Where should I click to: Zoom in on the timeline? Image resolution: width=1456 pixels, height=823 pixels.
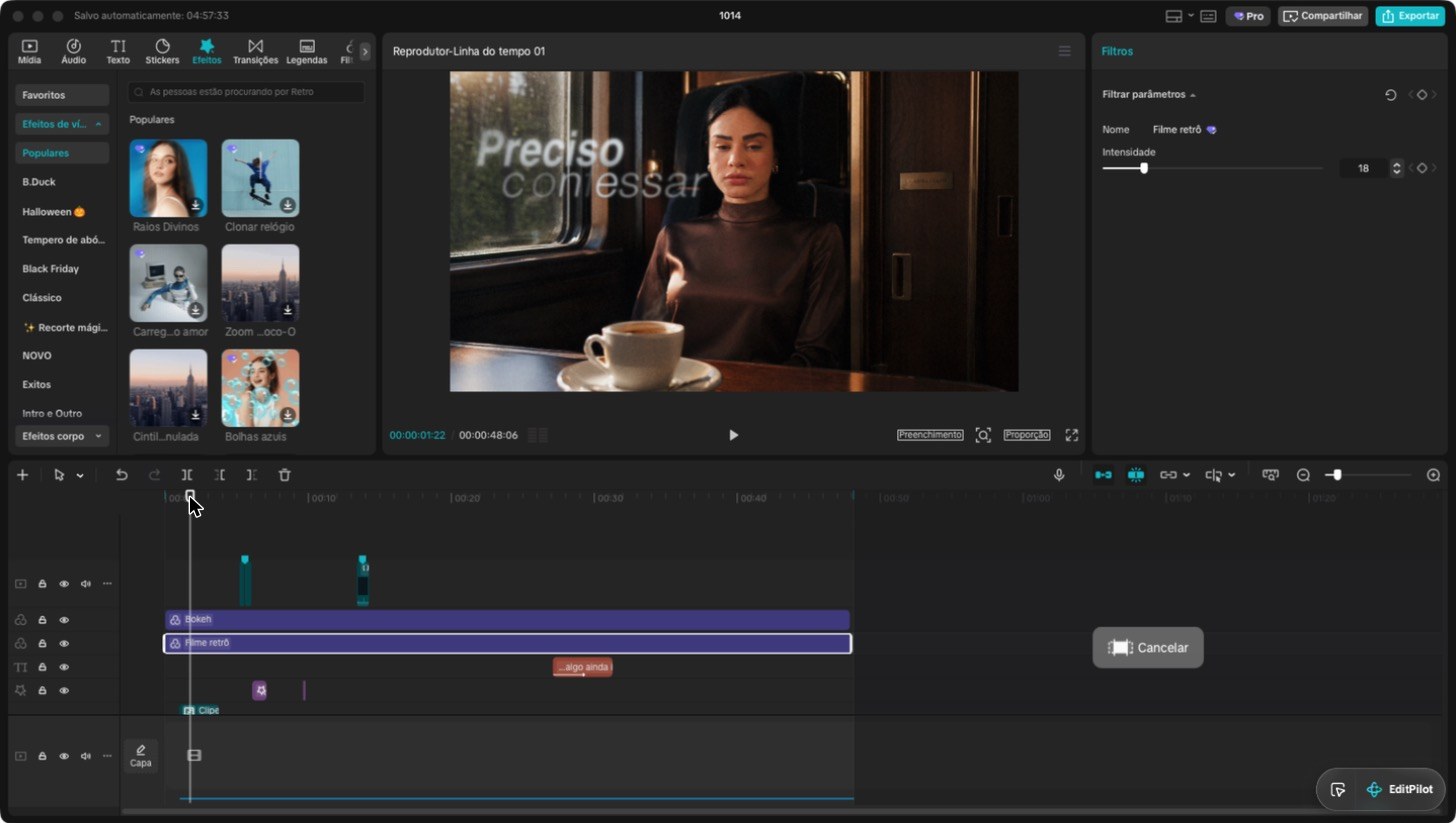tap(1433, 475)
